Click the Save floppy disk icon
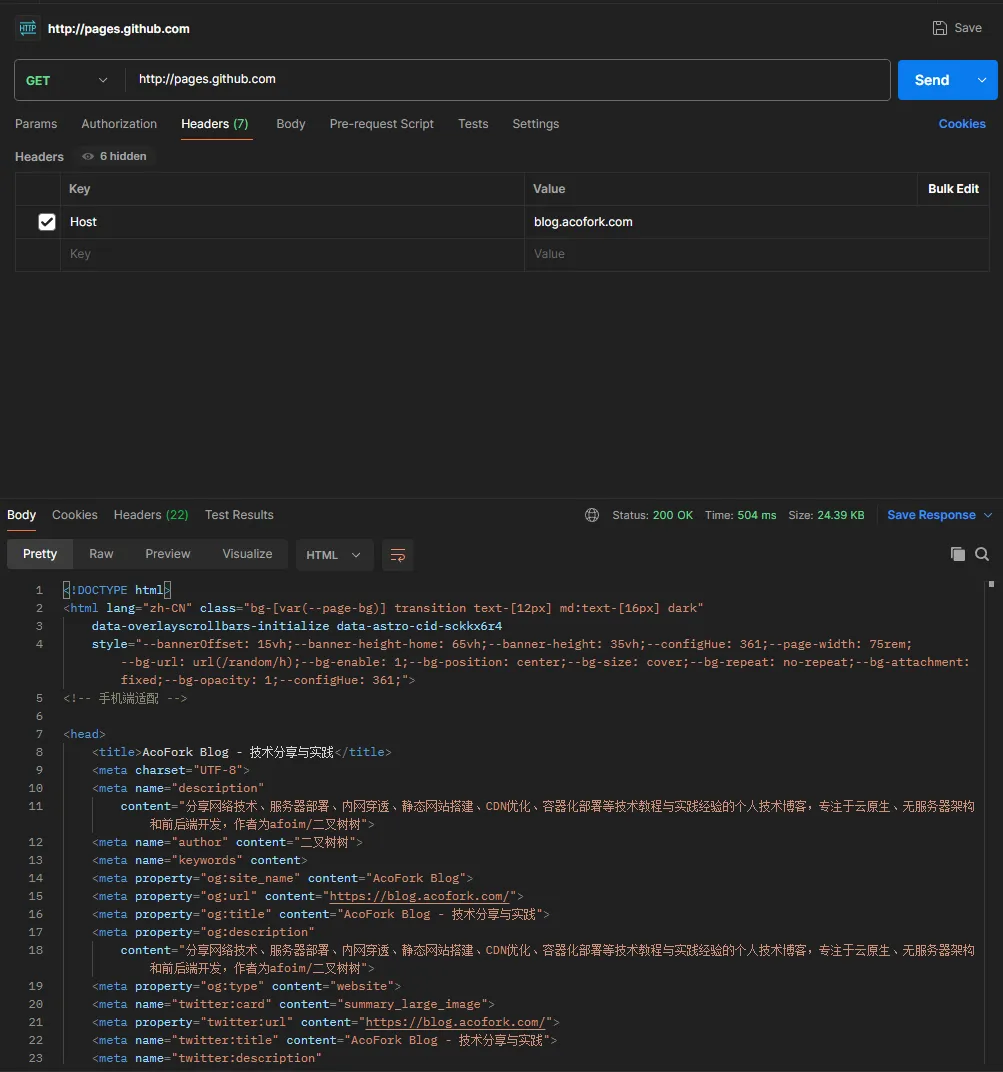 click(940, 28)
